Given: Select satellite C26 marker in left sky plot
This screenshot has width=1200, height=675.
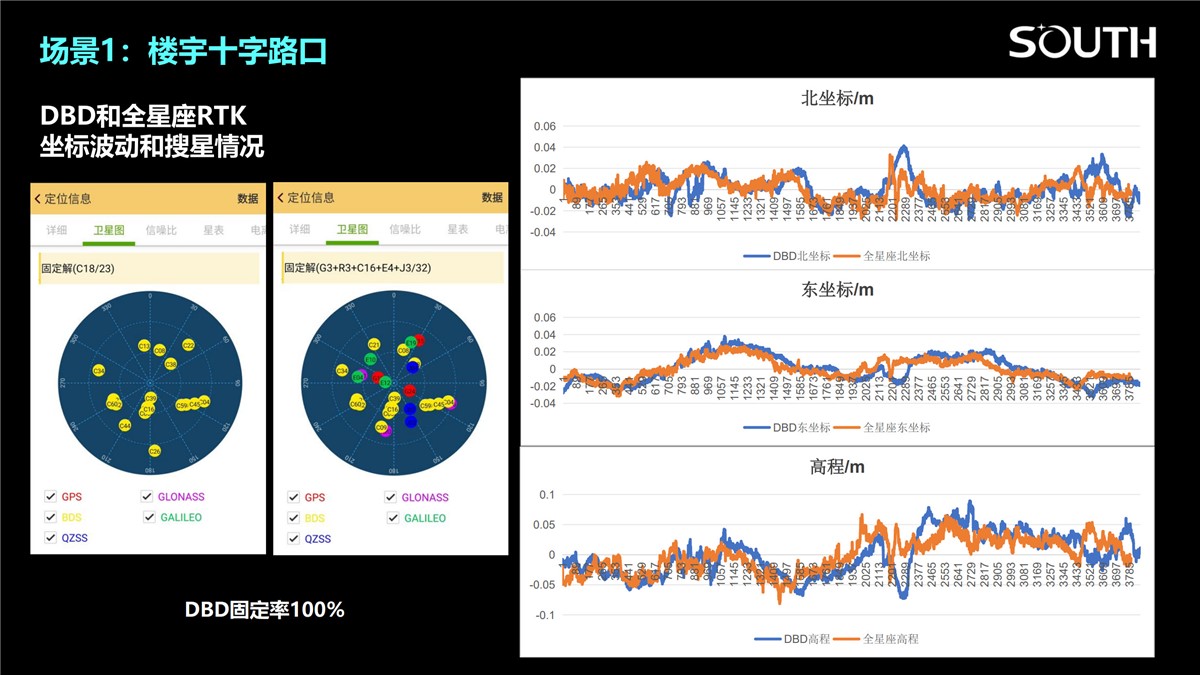Looking at the screenshot, I should tap(155, 451).
